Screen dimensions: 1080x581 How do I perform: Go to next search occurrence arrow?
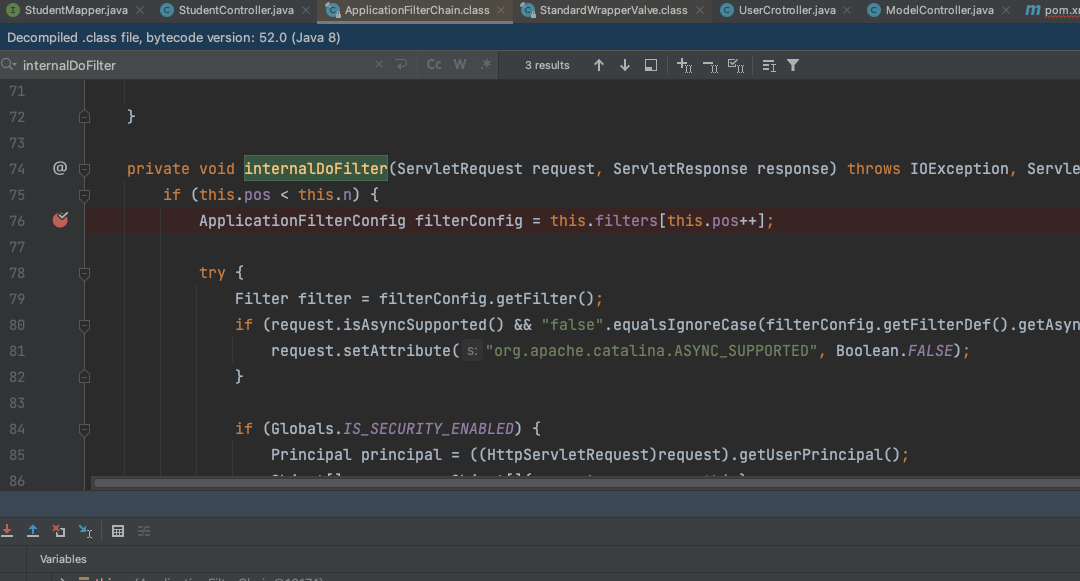pos(625,65)
